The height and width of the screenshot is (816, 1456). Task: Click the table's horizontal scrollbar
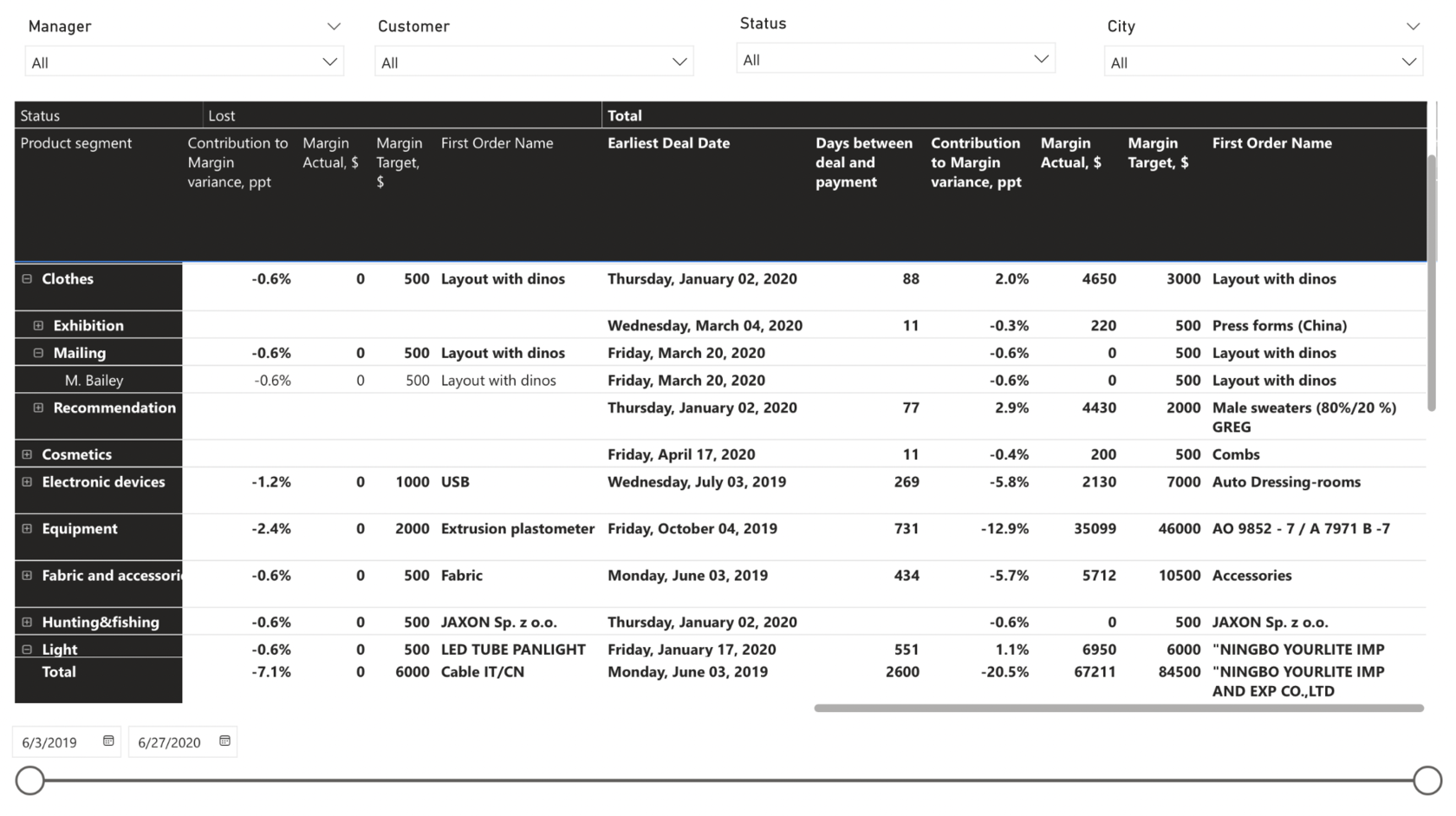(1119, 708)
